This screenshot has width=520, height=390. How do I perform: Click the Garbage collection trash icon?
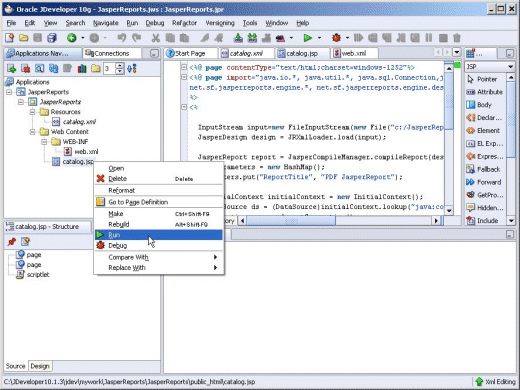(x=457, y=38)
